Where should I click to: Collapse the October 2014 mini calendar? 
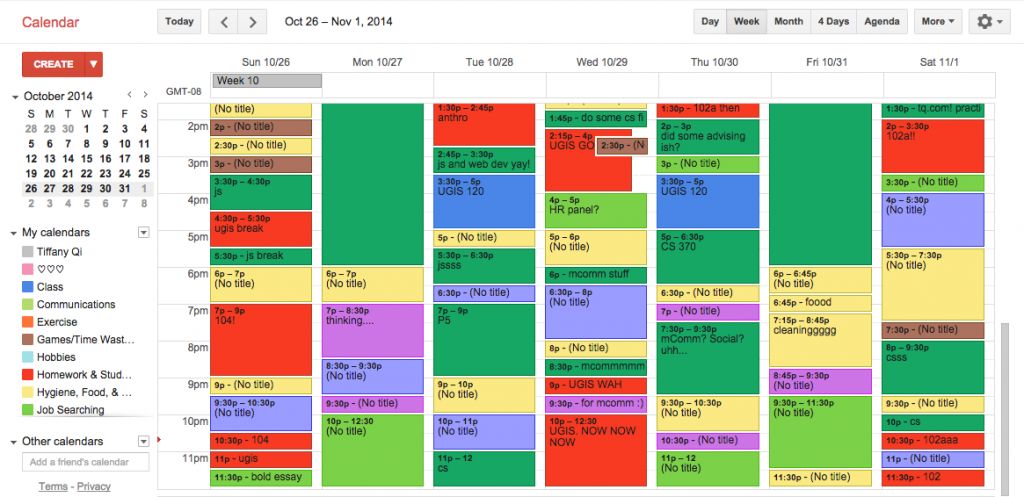[x=14, y=97]
